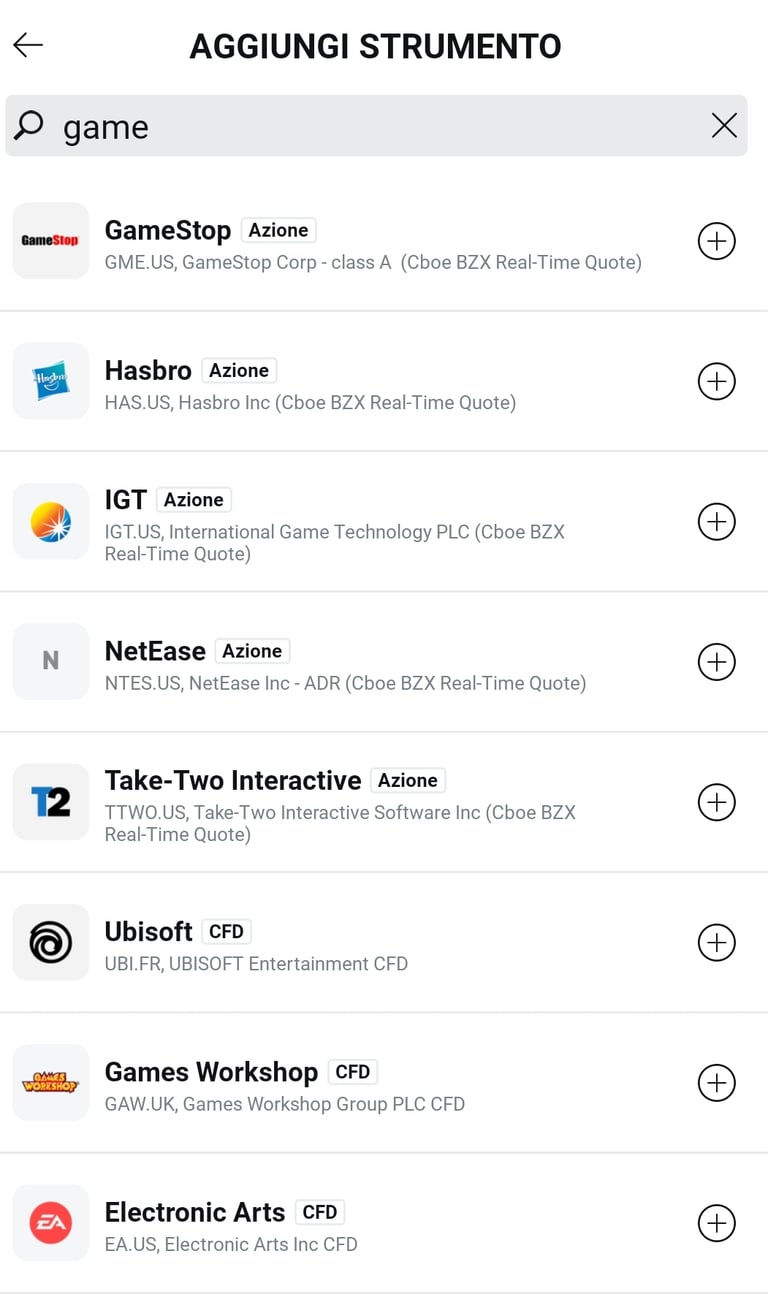Open the Ubisoft instrument name
768x1294 pixels.
pyautogui.click(x=148, y=931)
